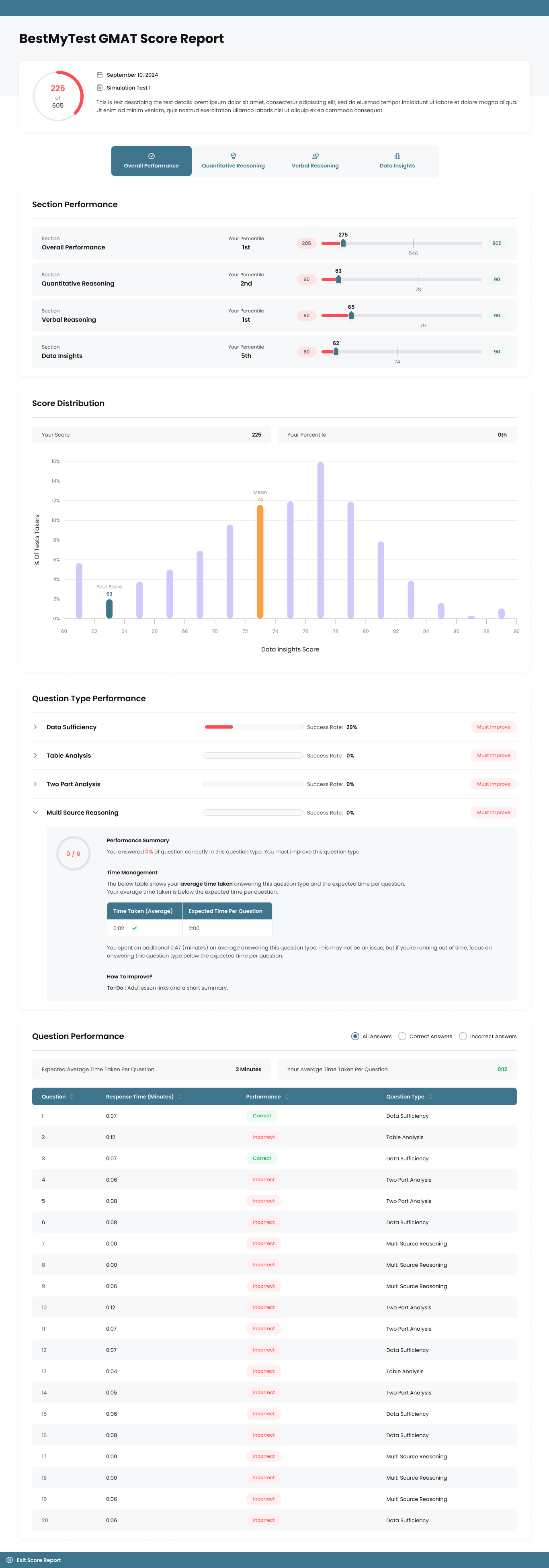This screenshot has height=1568, width=549.
Task: Click Exit Score Report link
Action: tap(39, 1560)
